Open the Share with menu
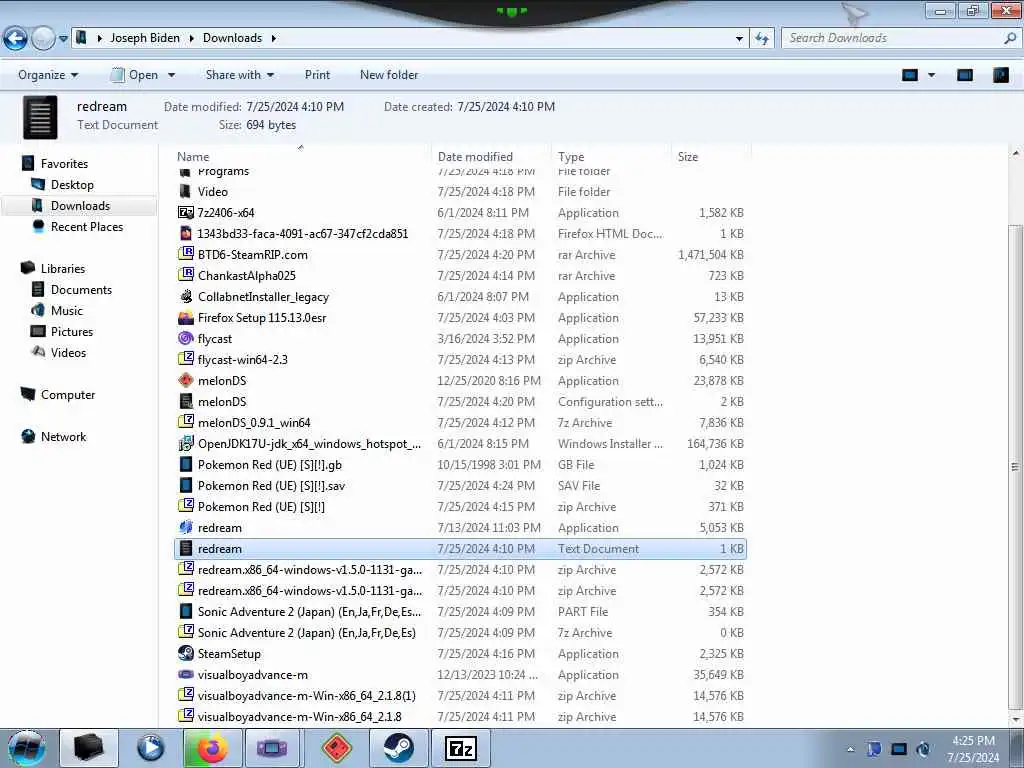 click(240, 75)
